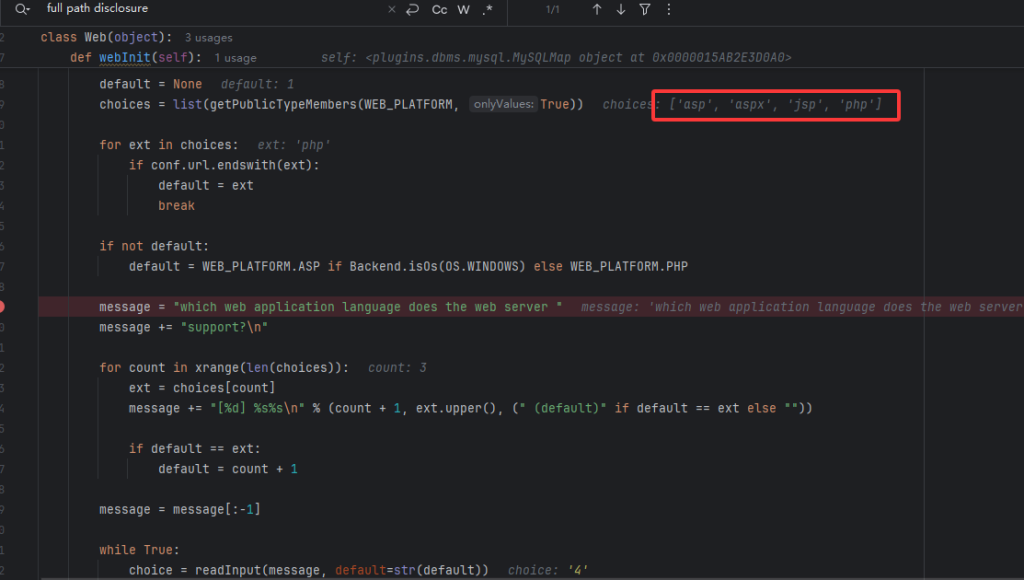Viewport: 1024px width, 580px height.
Task: Open the search filter funnel options
Action: tap(645, 9)
